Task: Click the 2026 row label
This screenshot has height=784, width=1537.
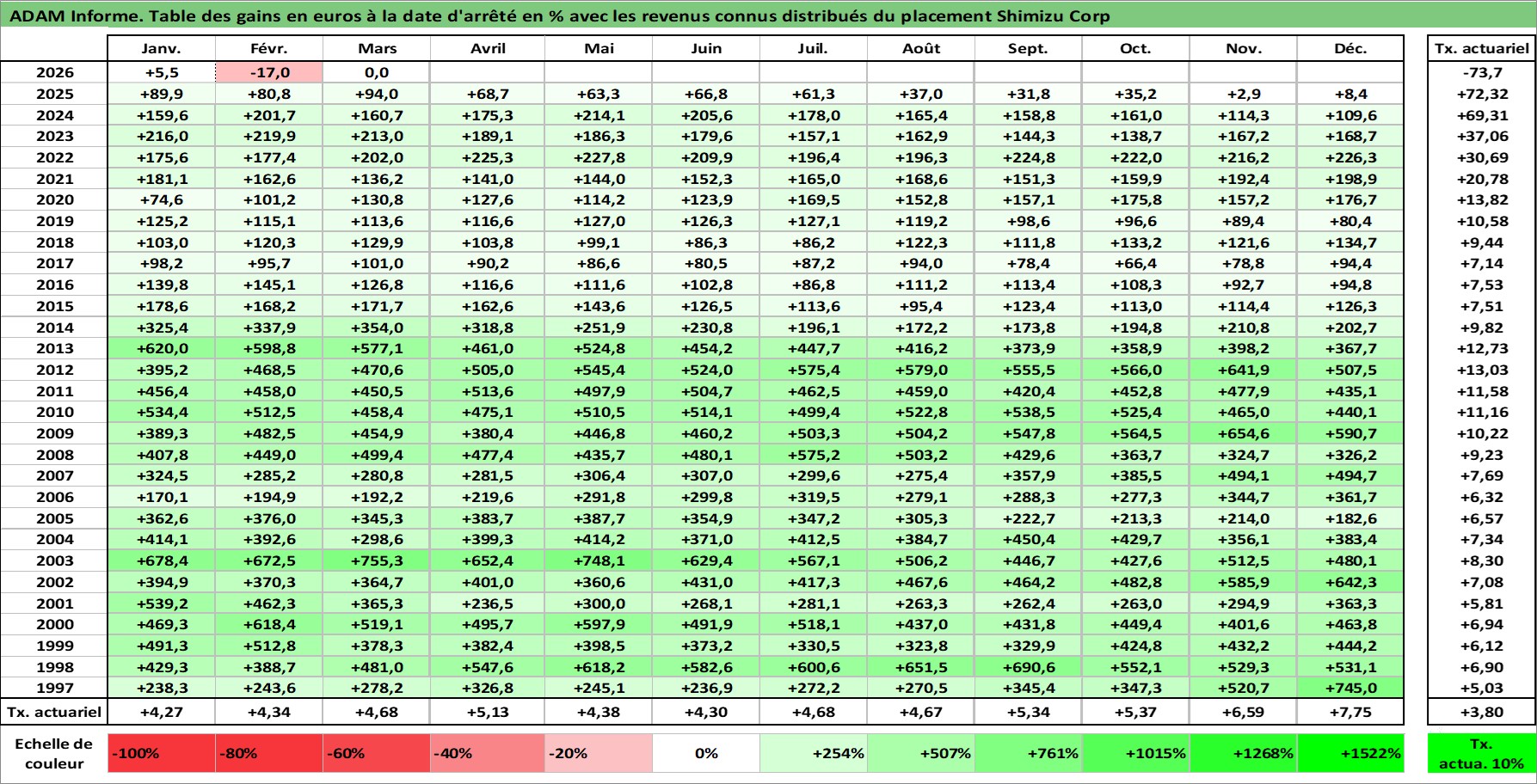Action: pyautogui.click(x=55, y=72)
